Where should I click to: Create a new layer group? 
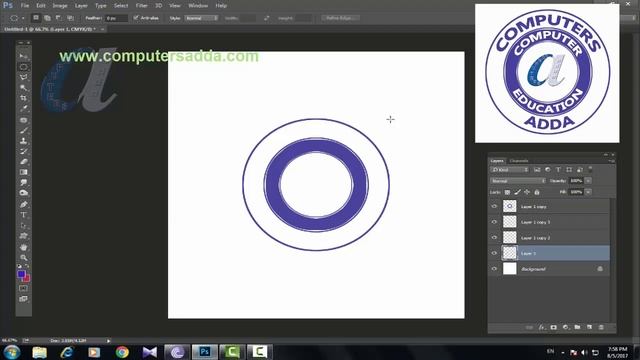pos(577,327)
